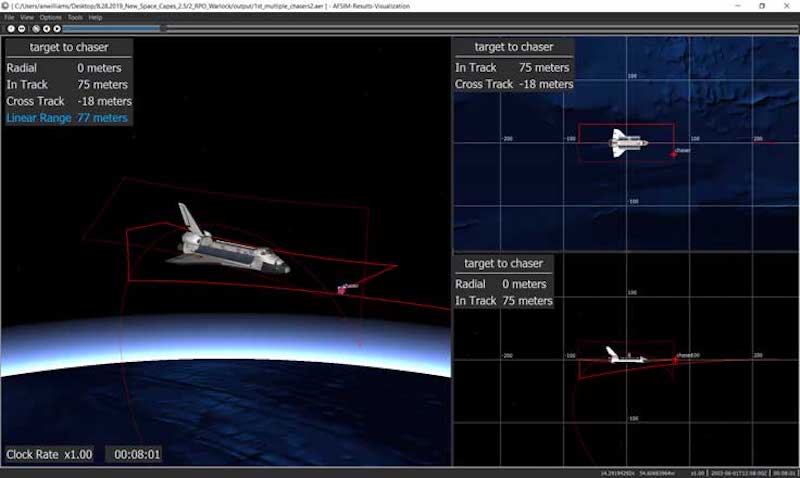Select the chaser marker in the 3D view
This screenshot has width=800, height=478.
[x=342, y=290]
